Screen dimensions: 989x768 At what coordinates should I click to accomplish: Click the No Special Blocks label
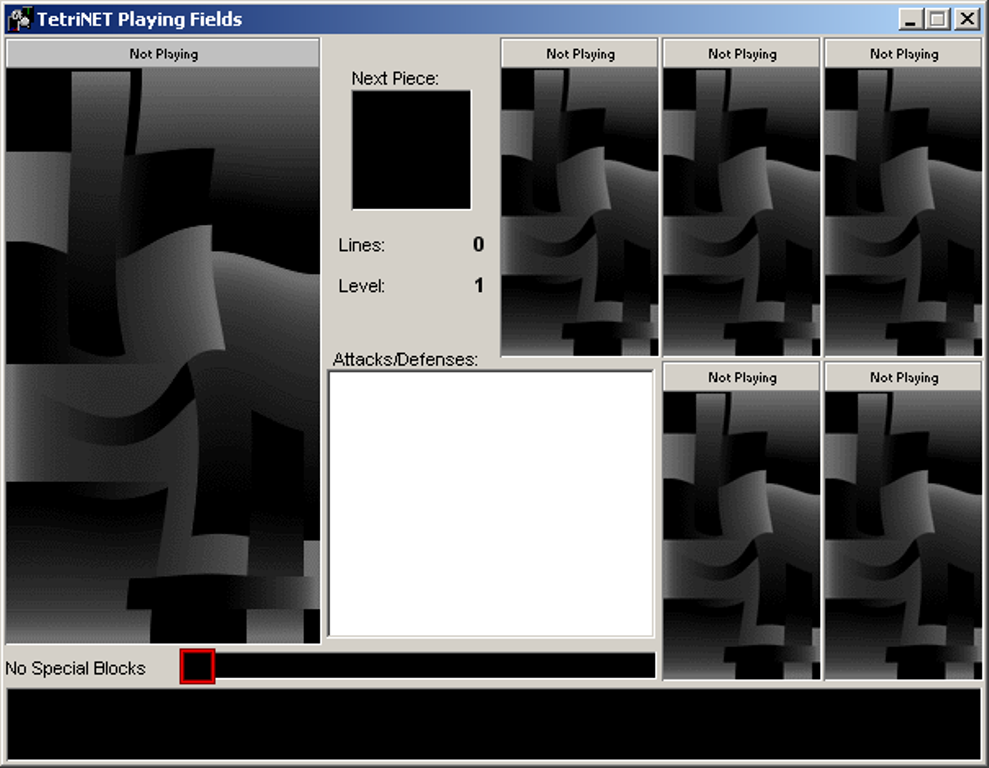(x=76, y=668)
